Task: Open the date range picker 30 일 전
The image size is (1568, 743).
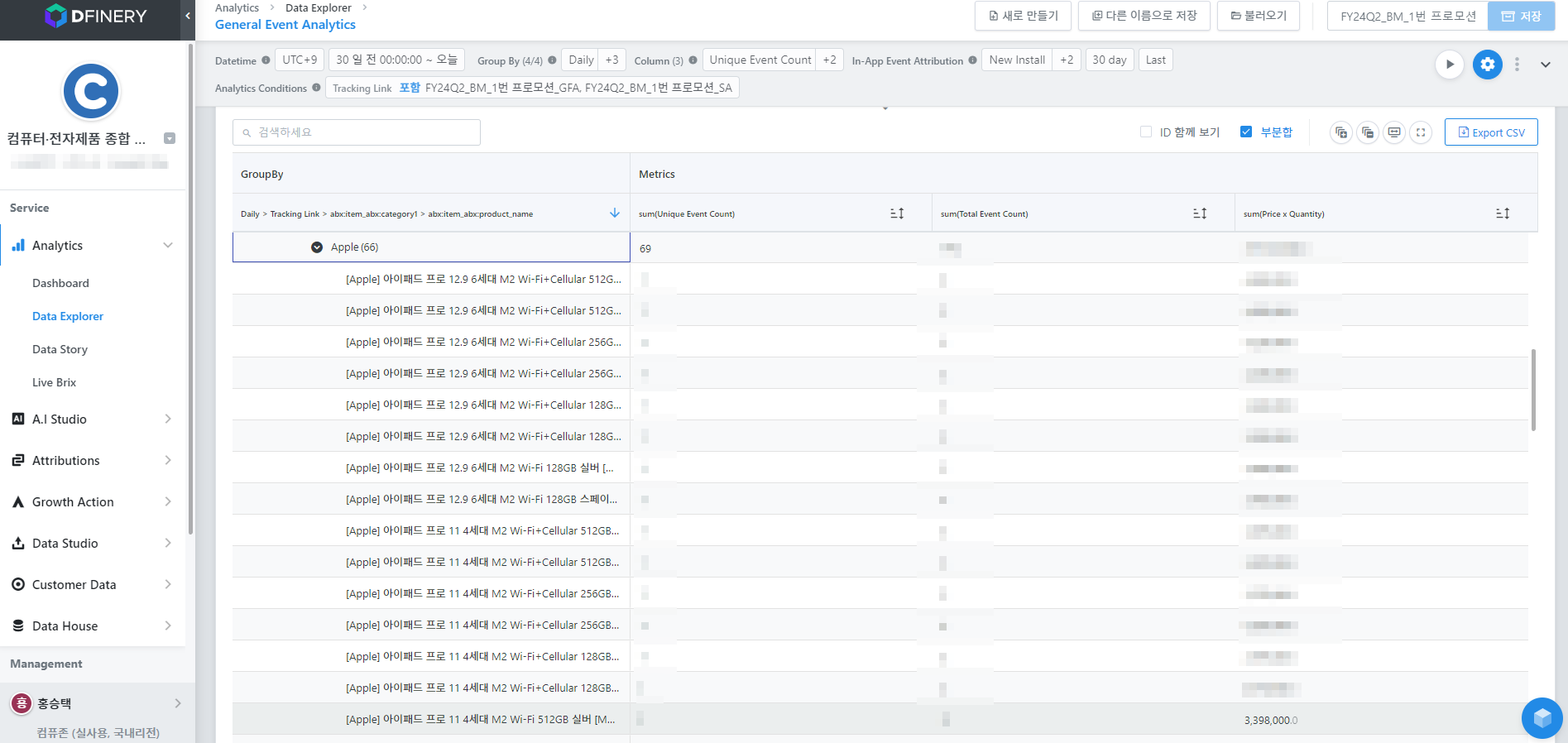Action: click(396, 60)
